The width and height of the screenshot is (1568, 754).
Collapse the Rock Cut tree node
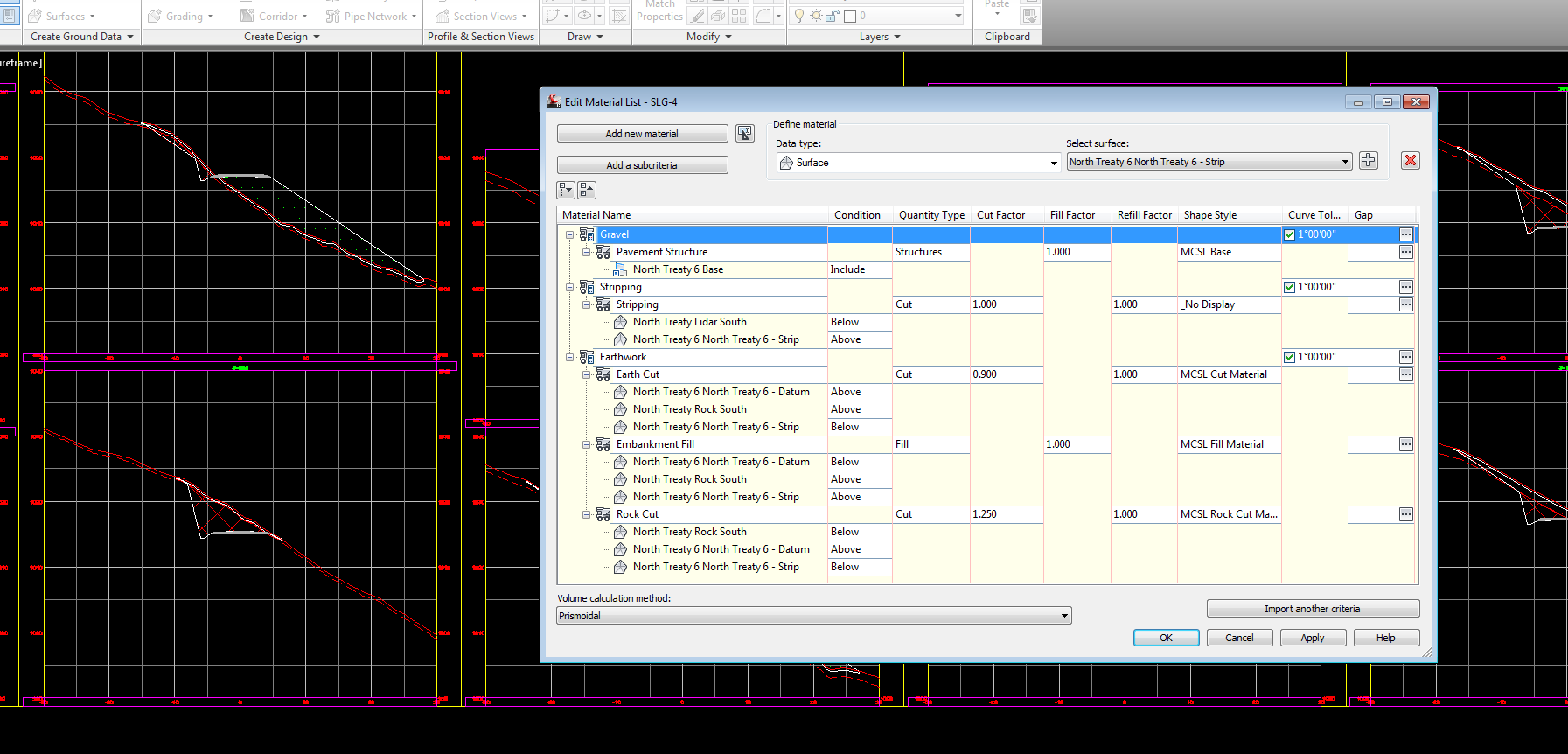point(587,514)
